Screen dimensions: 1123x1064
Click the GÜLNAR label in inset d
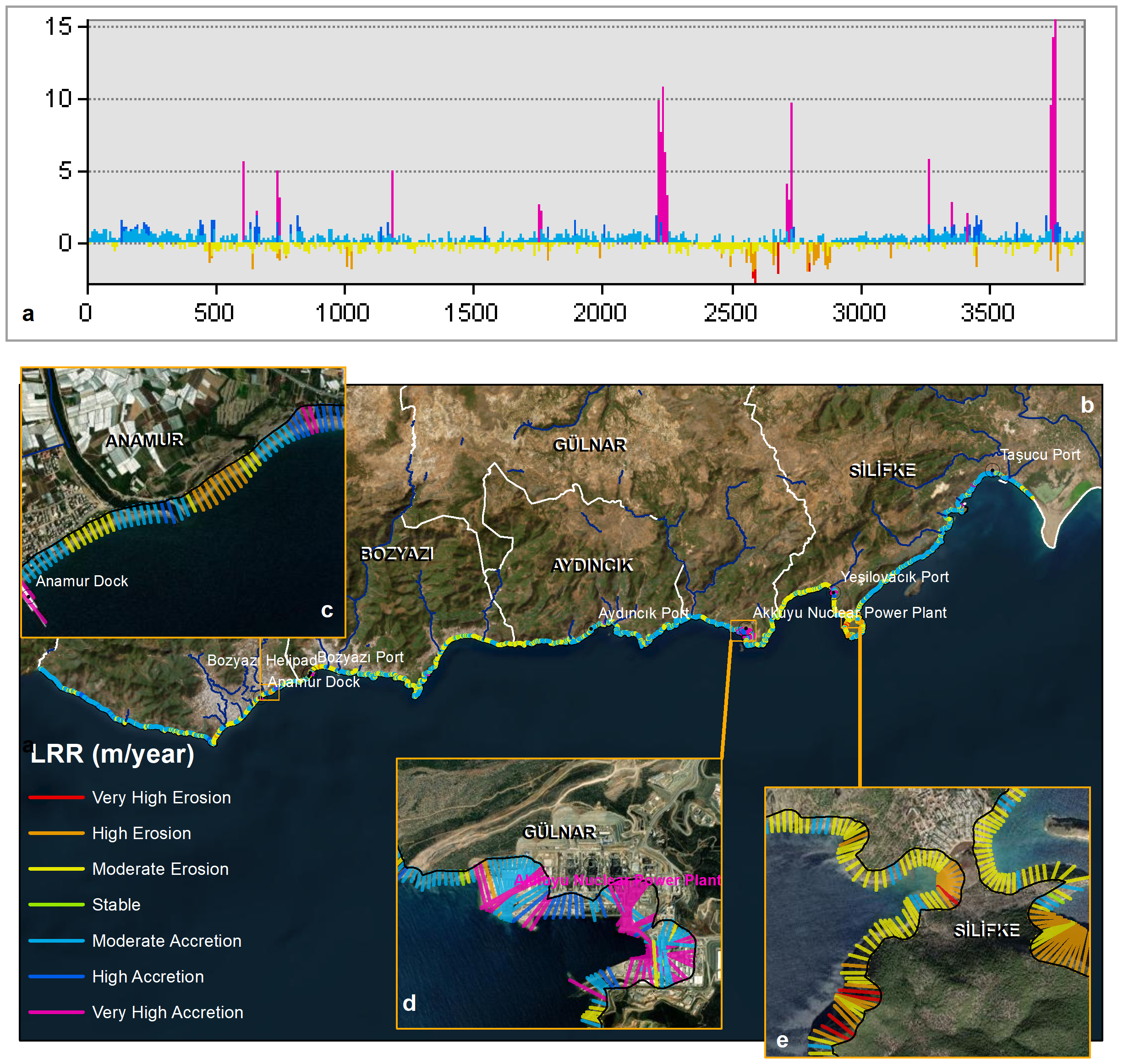(x=559, y=832)
